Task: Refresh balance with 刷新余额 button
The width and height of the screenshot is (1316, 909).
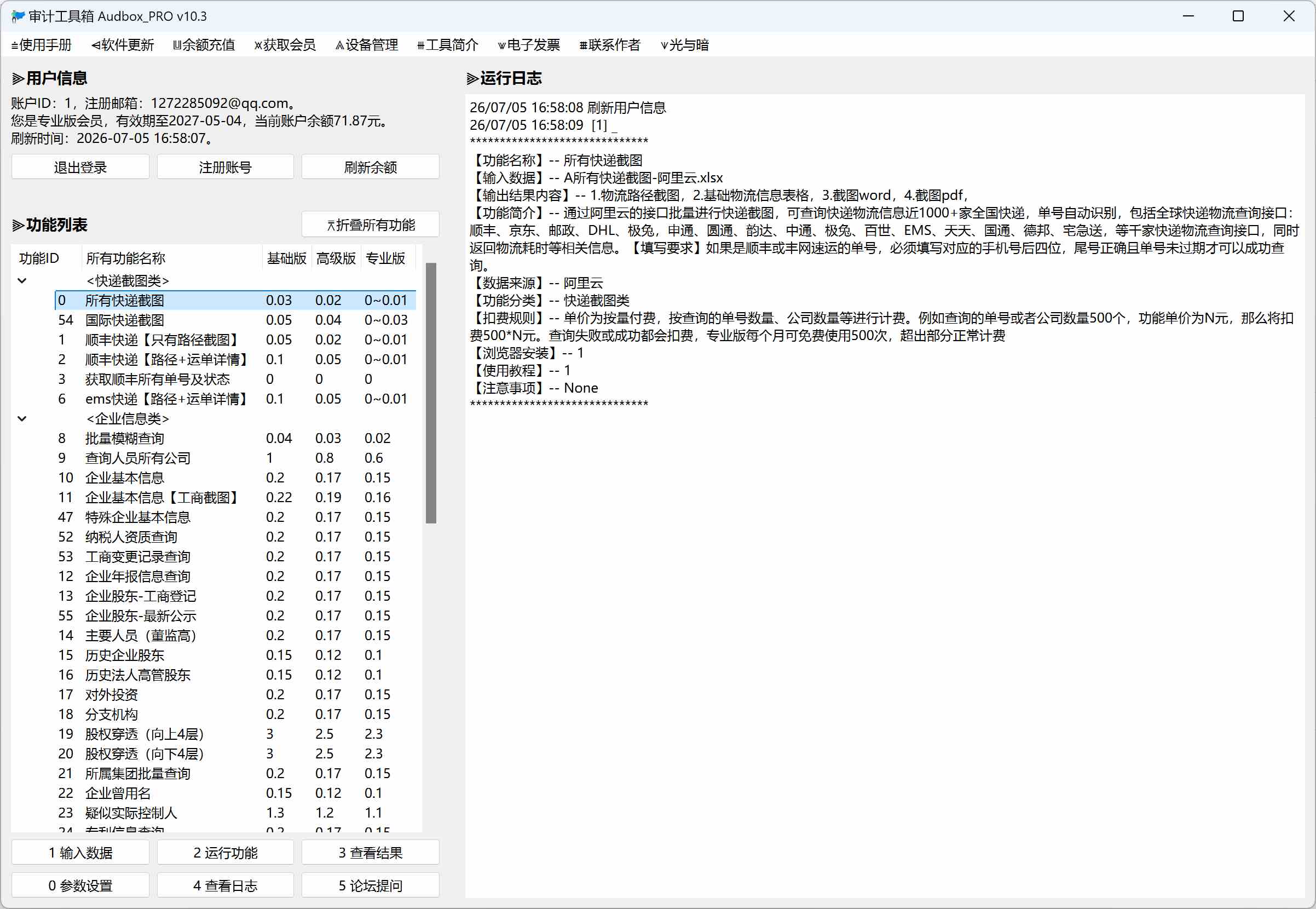Action: point(371,167)
